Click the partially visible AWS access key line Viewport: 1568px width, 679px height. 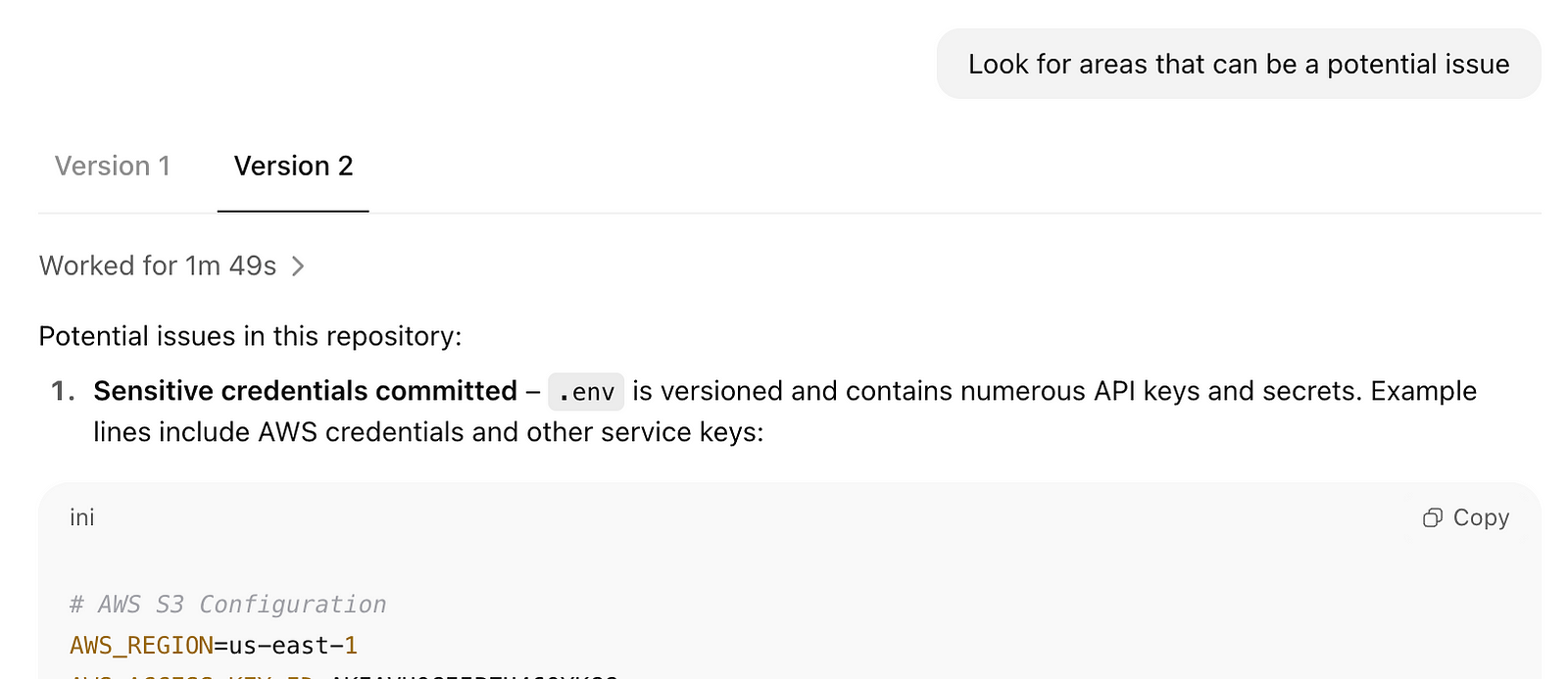coord(344,675)
